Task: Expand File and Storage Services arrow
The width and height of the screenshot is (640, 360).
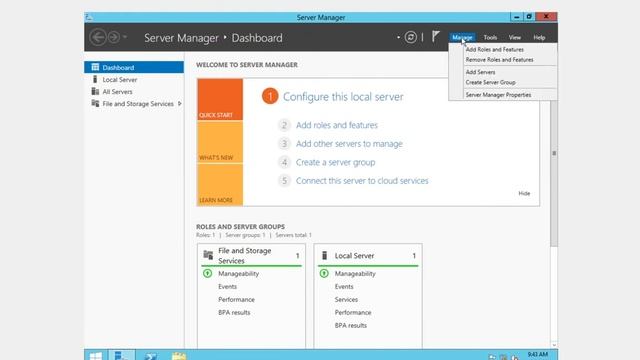Action: click(180, 104)
